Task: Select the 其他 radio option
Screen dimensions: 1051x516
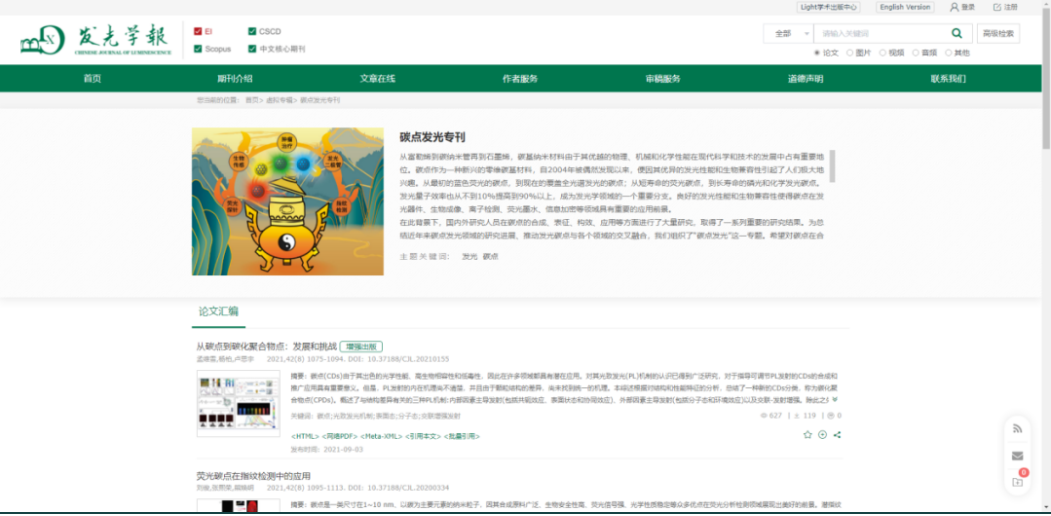Action: point(948,53)
